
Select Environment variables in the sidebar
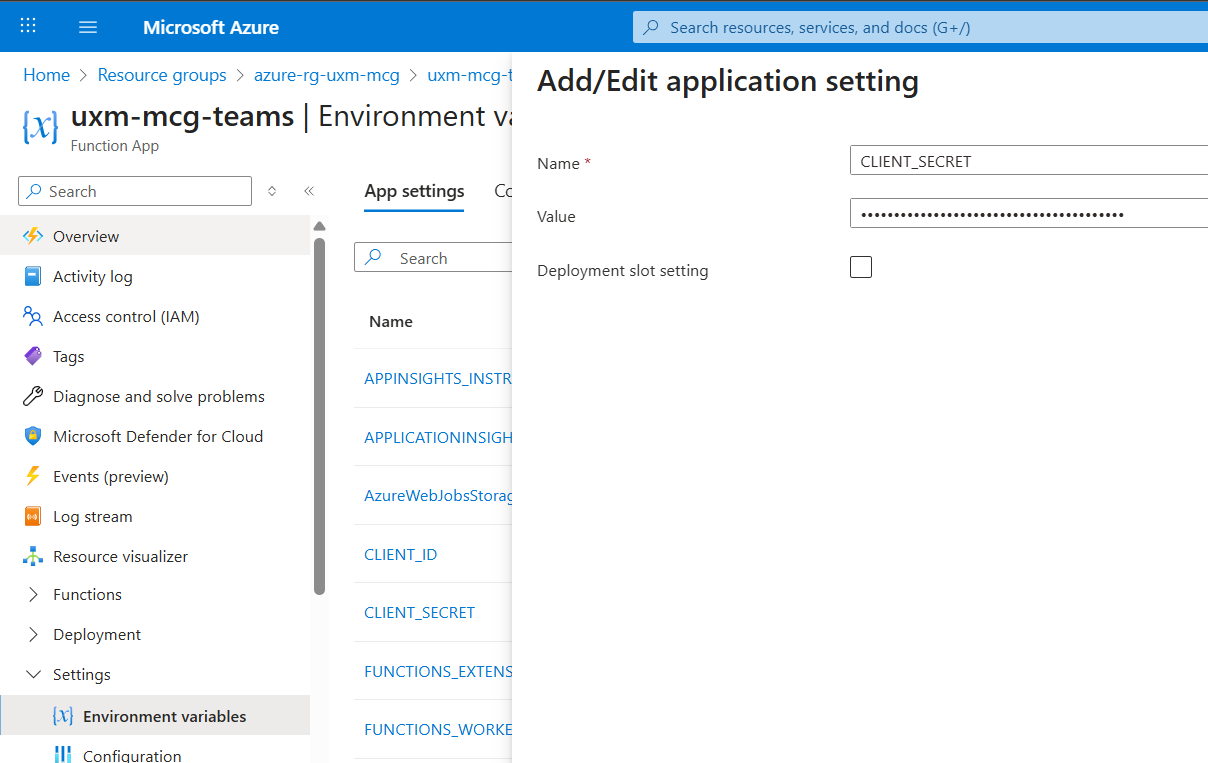pos(164,717)
